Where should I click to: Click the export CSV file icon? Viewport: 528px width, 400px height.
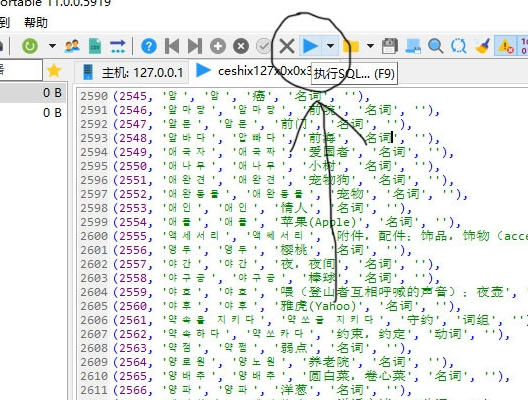tap(95, 46)
